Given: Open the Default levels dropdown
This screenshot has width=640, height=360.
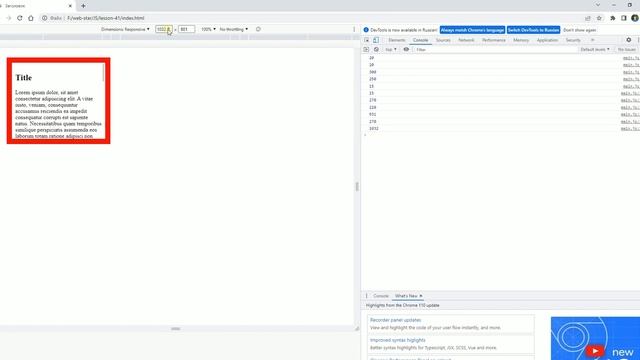Looking at the screenshot, I should pos(595,49).
